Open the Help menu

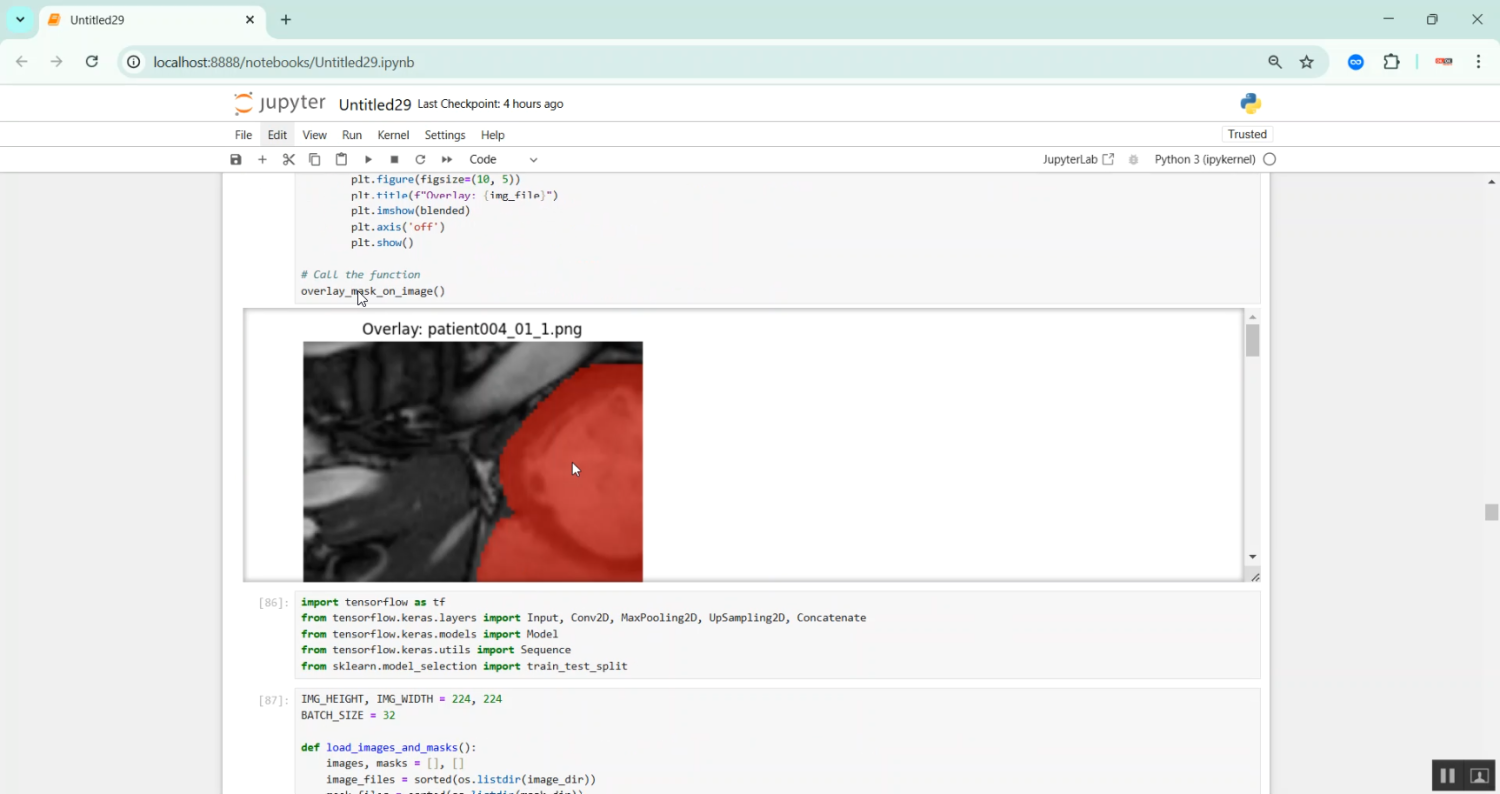tap(492, 135)
